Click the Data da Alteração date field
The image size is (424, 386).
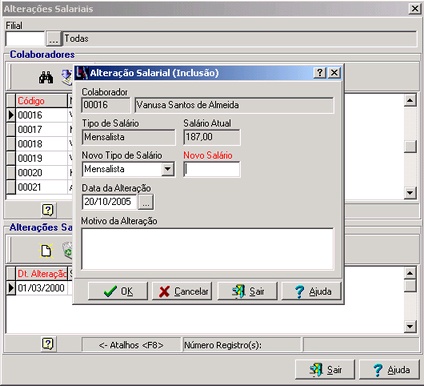click(x=110, y=202)
